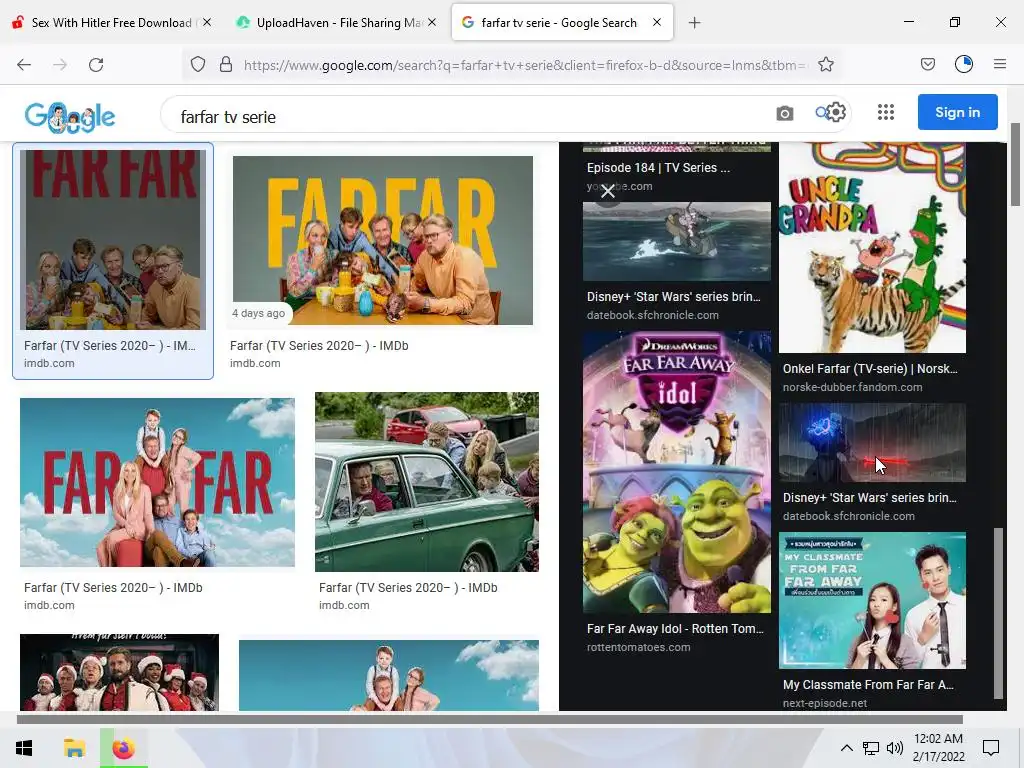
Task: Close the farfar tv serie Google Search tab
Action: 657,23
